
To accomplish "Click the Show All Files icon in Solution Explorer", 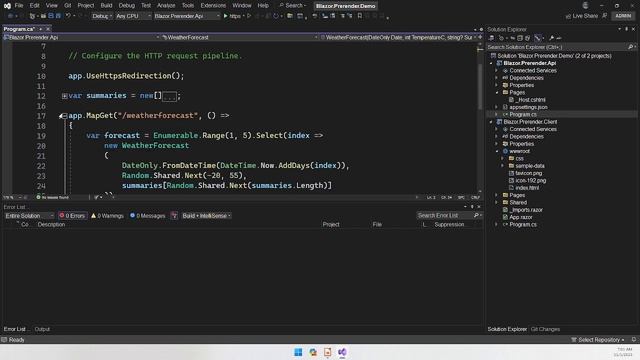I will click(527, 38).
